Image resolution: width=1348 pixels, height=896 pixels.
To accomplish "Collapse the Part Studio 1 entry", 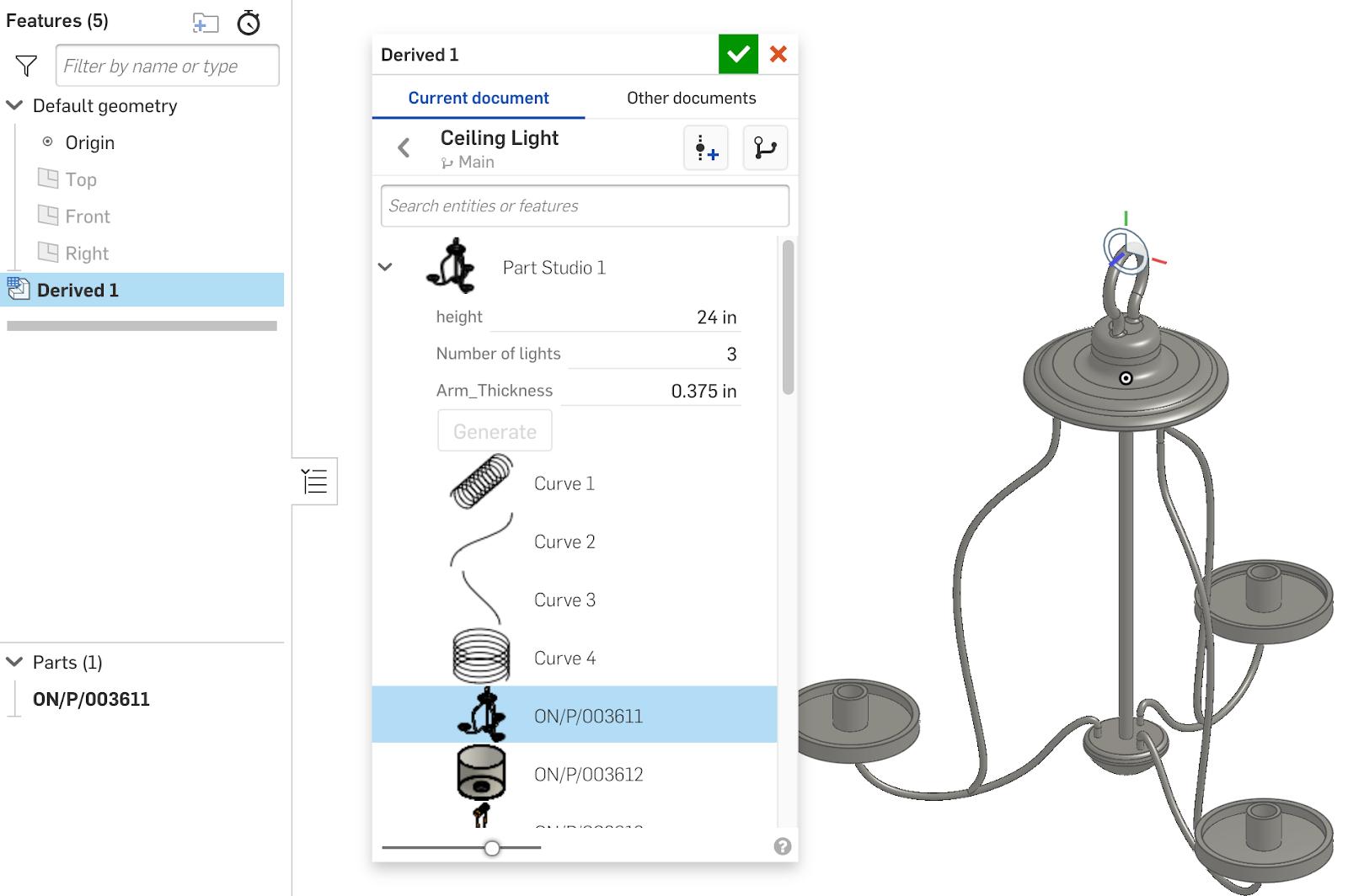I will 385,268.
